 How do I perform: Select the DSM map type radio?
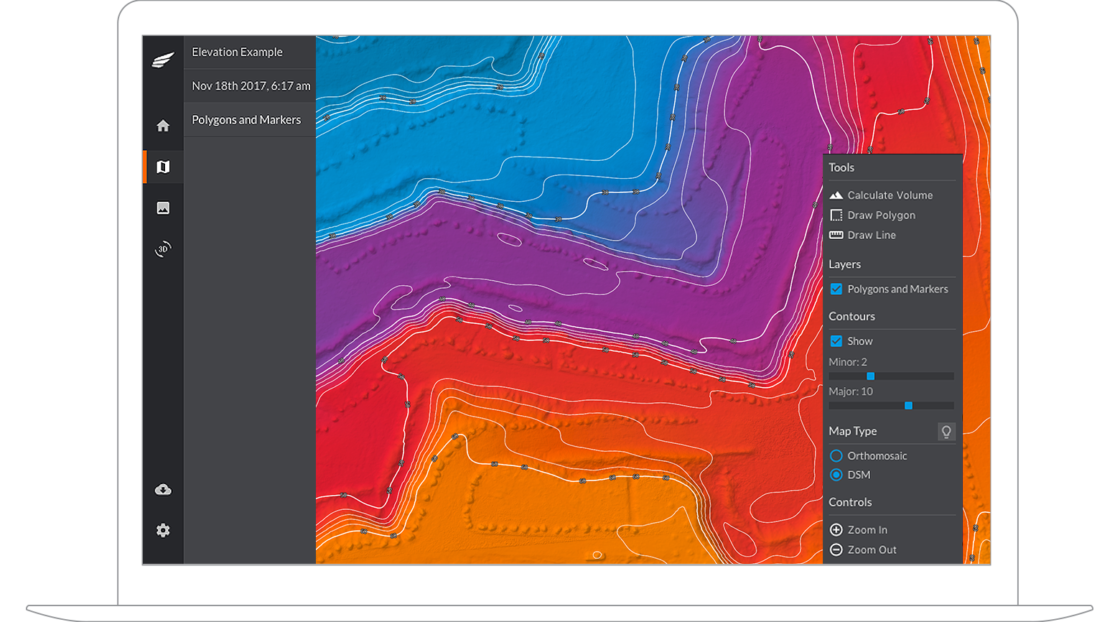[x=837, y=475]
